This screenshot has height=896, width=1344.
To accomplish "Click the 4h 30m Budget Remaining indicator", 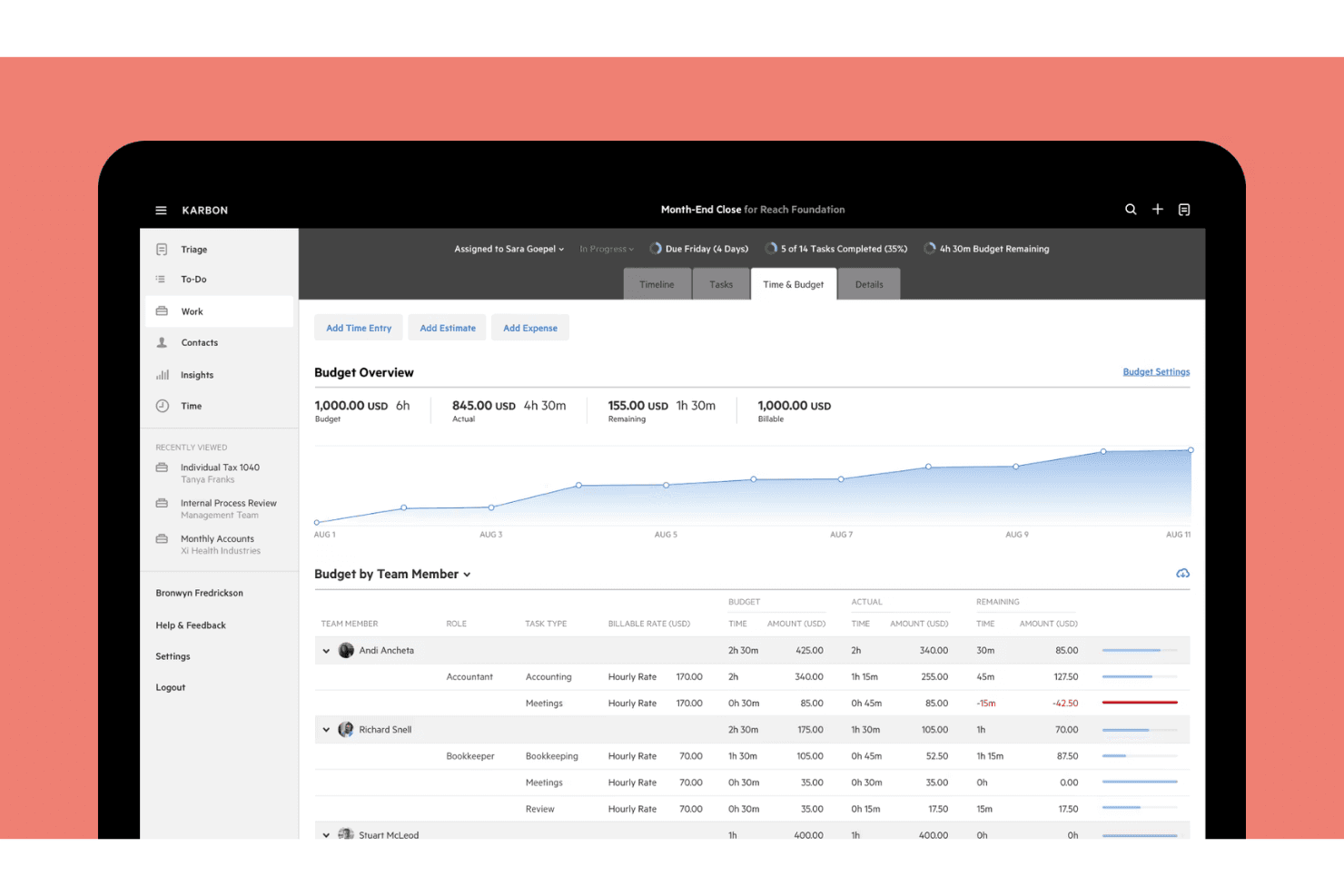I will (986, 249).
